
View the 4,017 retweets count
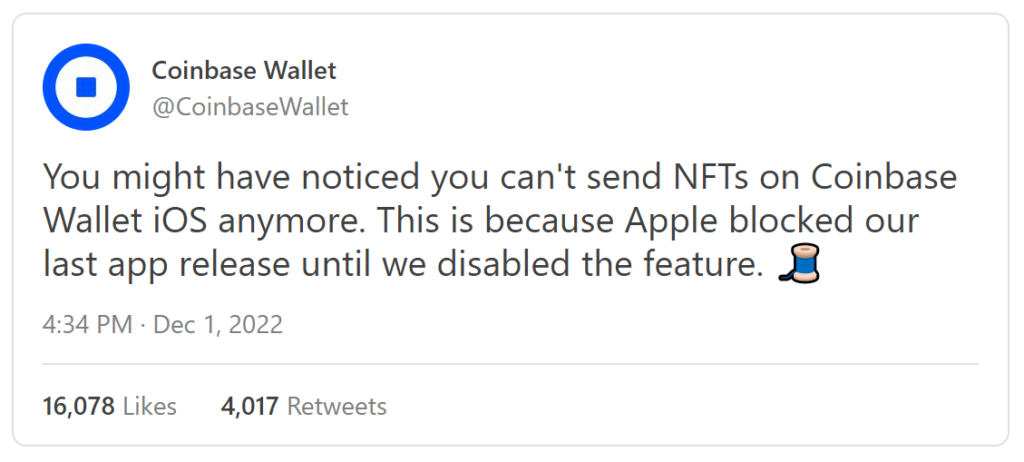tap(249, 406)
